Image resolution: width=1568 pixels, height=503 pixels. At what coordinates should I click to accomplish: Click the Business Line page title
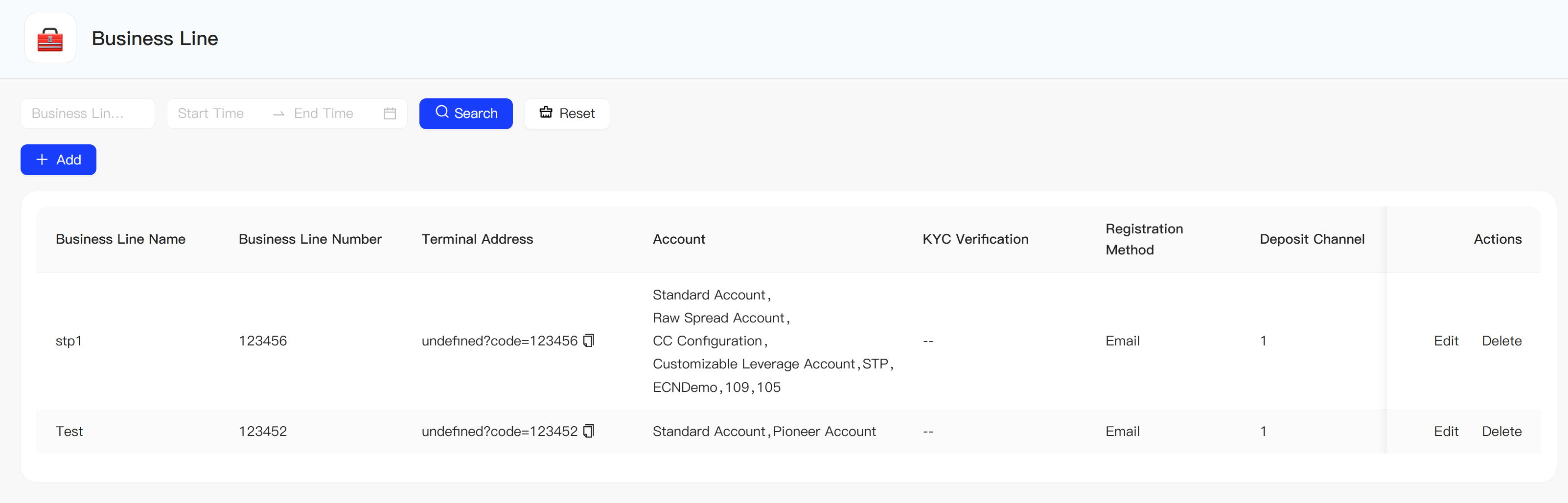tap(155, 38)
